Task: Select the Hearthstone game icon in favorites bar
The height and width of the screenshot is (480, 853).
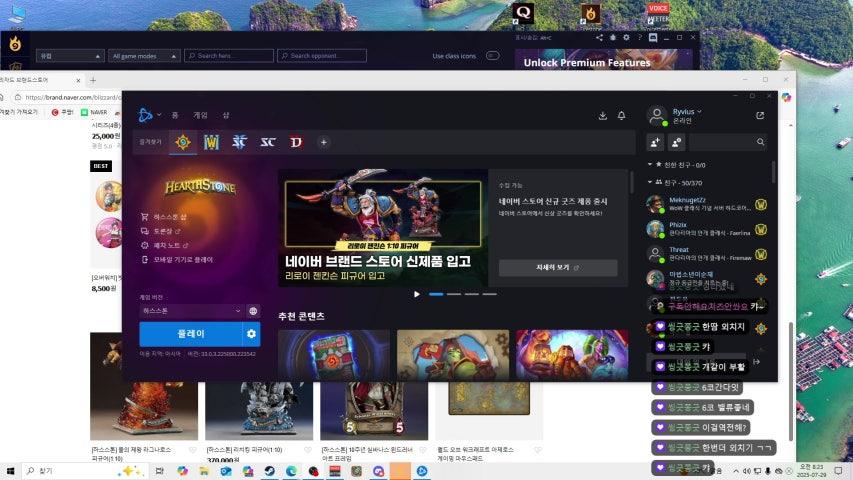Action: tap(183, 143)
